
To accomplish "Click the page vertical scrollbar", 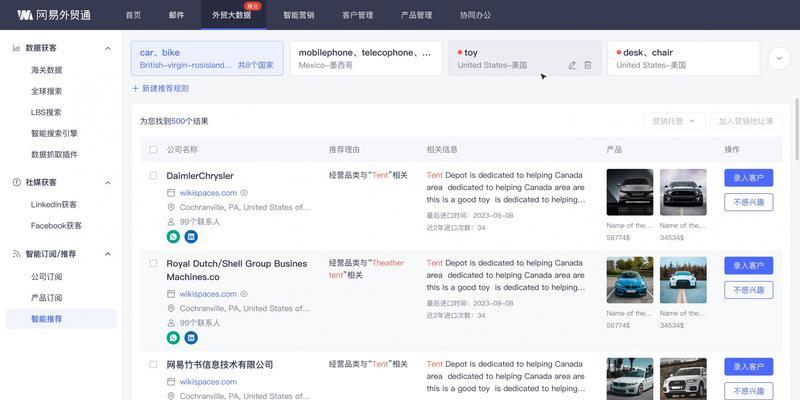I will 797,128.
